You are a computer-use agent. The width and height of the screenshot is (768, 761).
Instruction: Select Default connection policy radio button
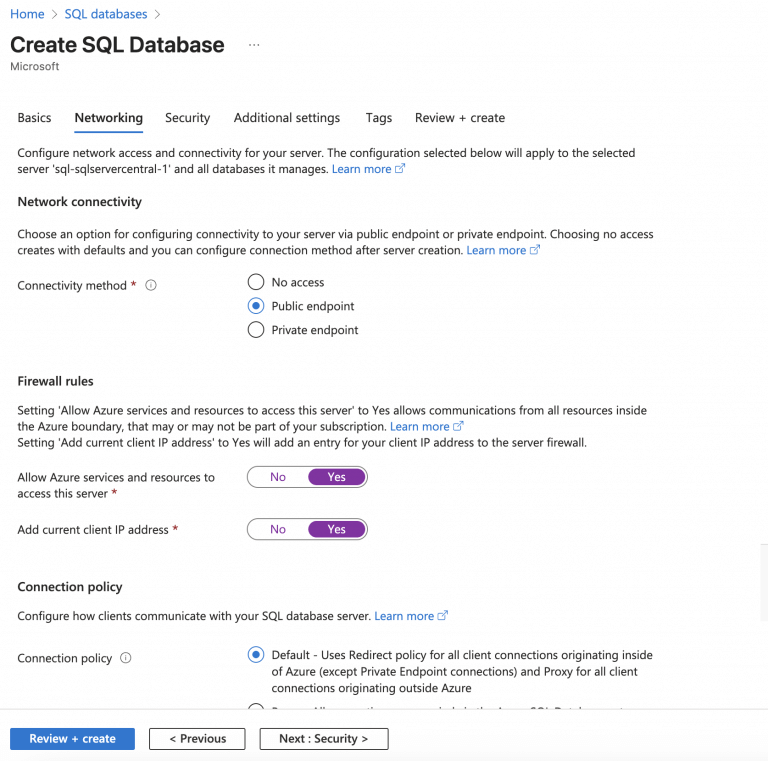[256, 655]
